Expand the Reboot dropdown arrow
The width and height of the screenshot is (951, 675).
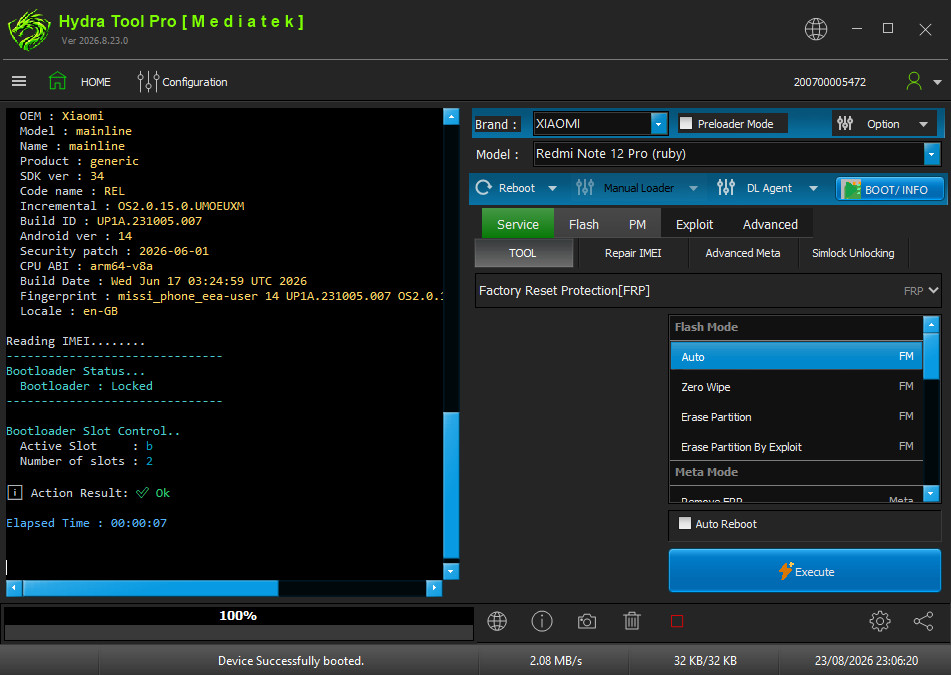(x=553, y=189)
